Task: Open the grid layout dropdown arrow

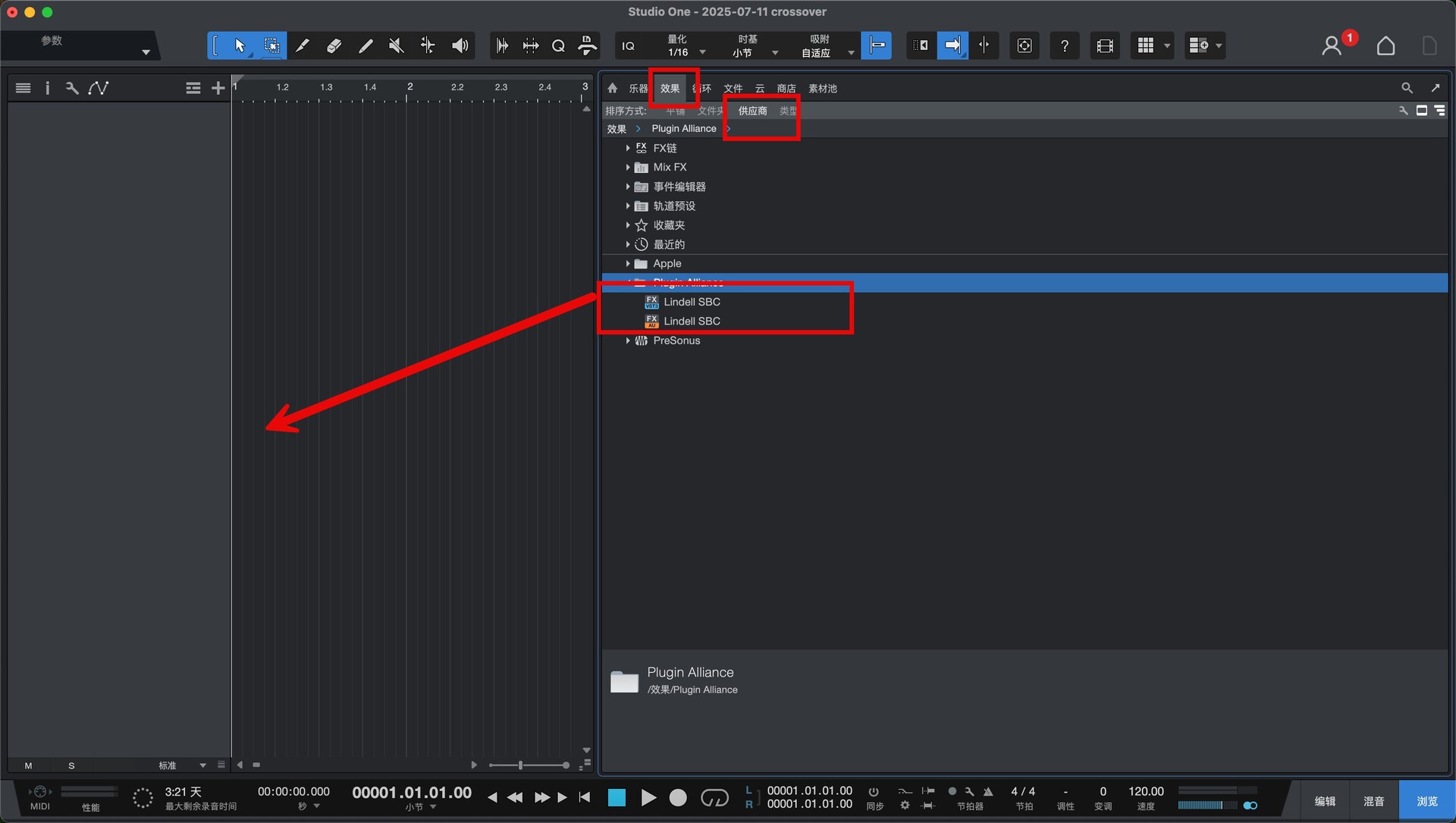Action: [x=1167, y=46]
